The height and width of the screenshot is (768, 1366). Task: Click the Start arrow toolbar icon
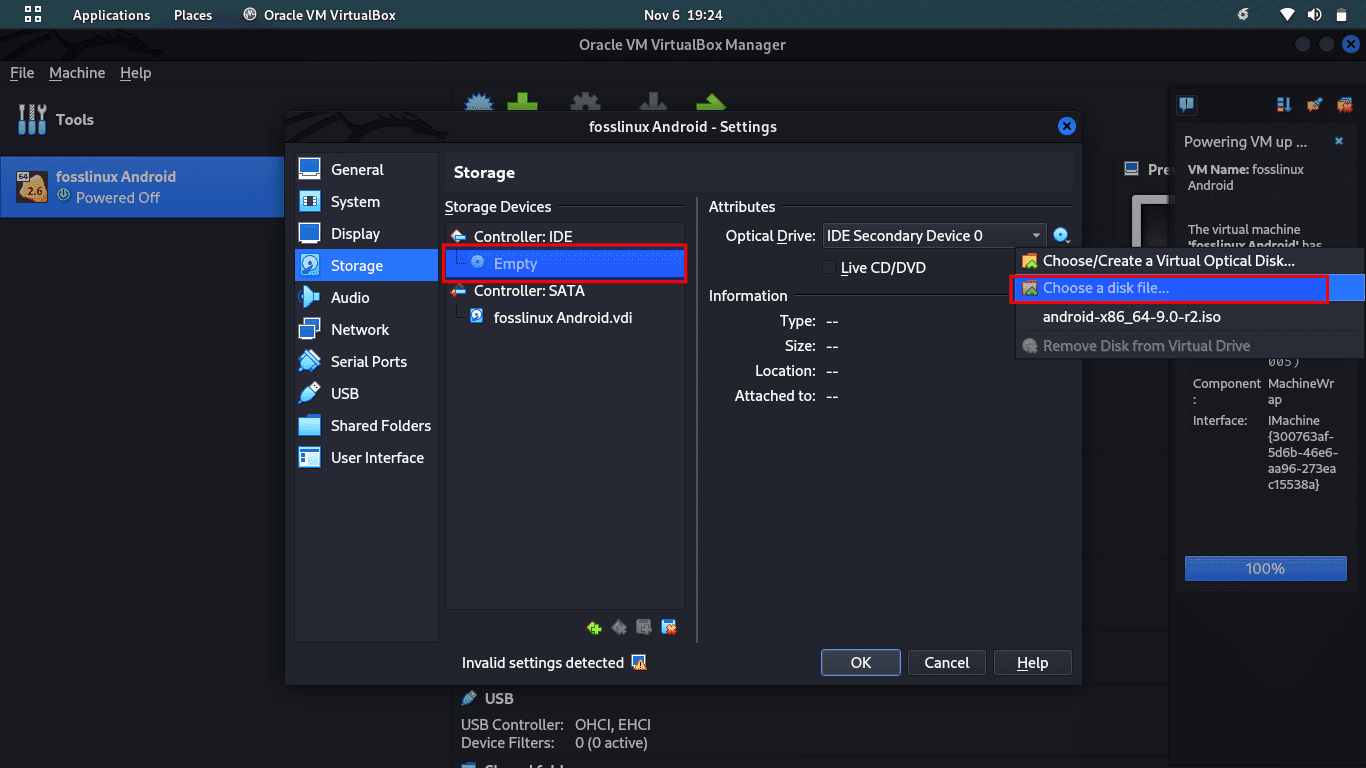710,104
